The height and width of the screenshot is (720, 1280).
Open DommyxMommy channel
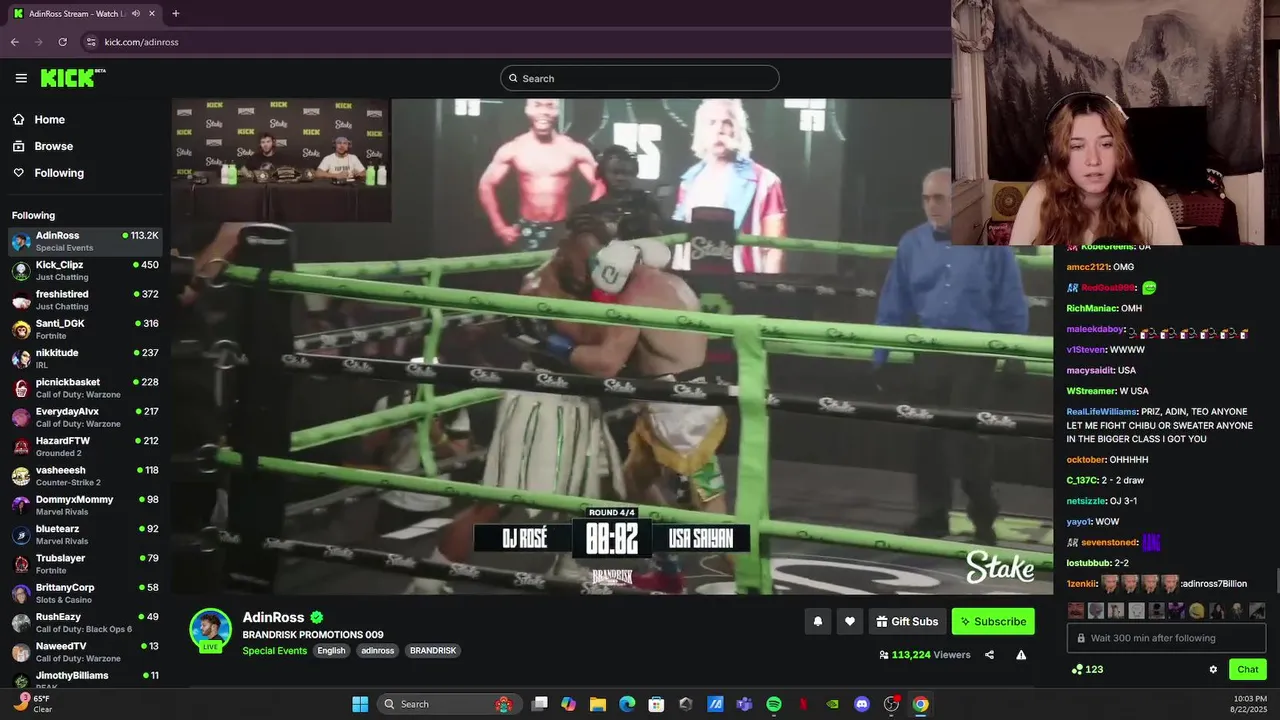[x=85, y=505]
